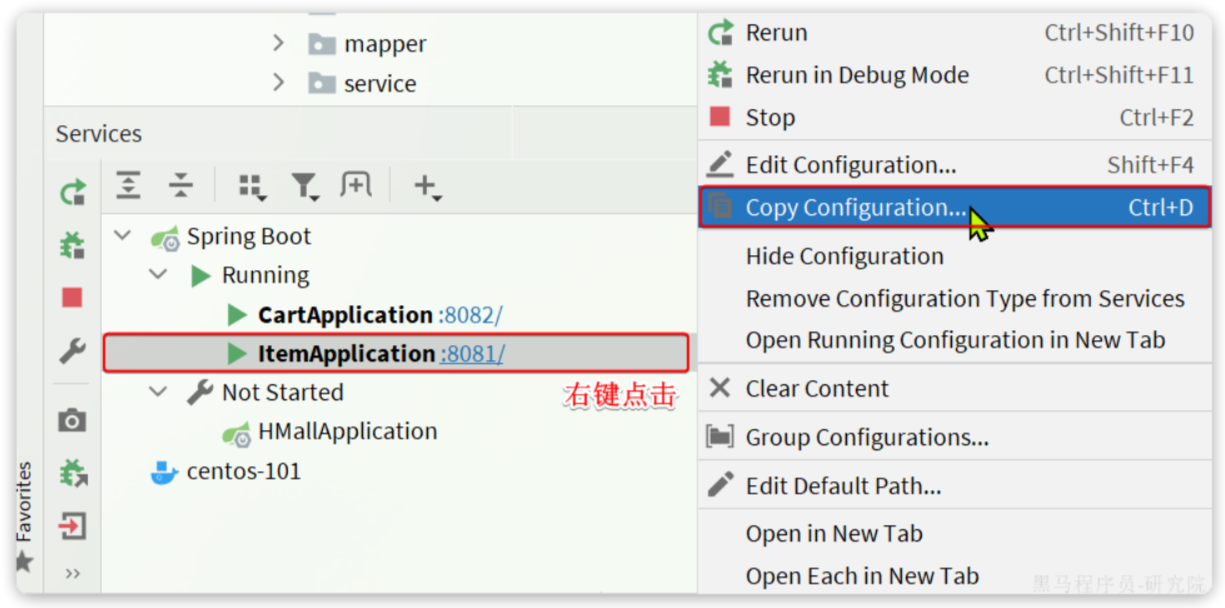The width and height of the screenshot is (1225, 608).
Task: Expand the mapper folder
Action: 279,44
